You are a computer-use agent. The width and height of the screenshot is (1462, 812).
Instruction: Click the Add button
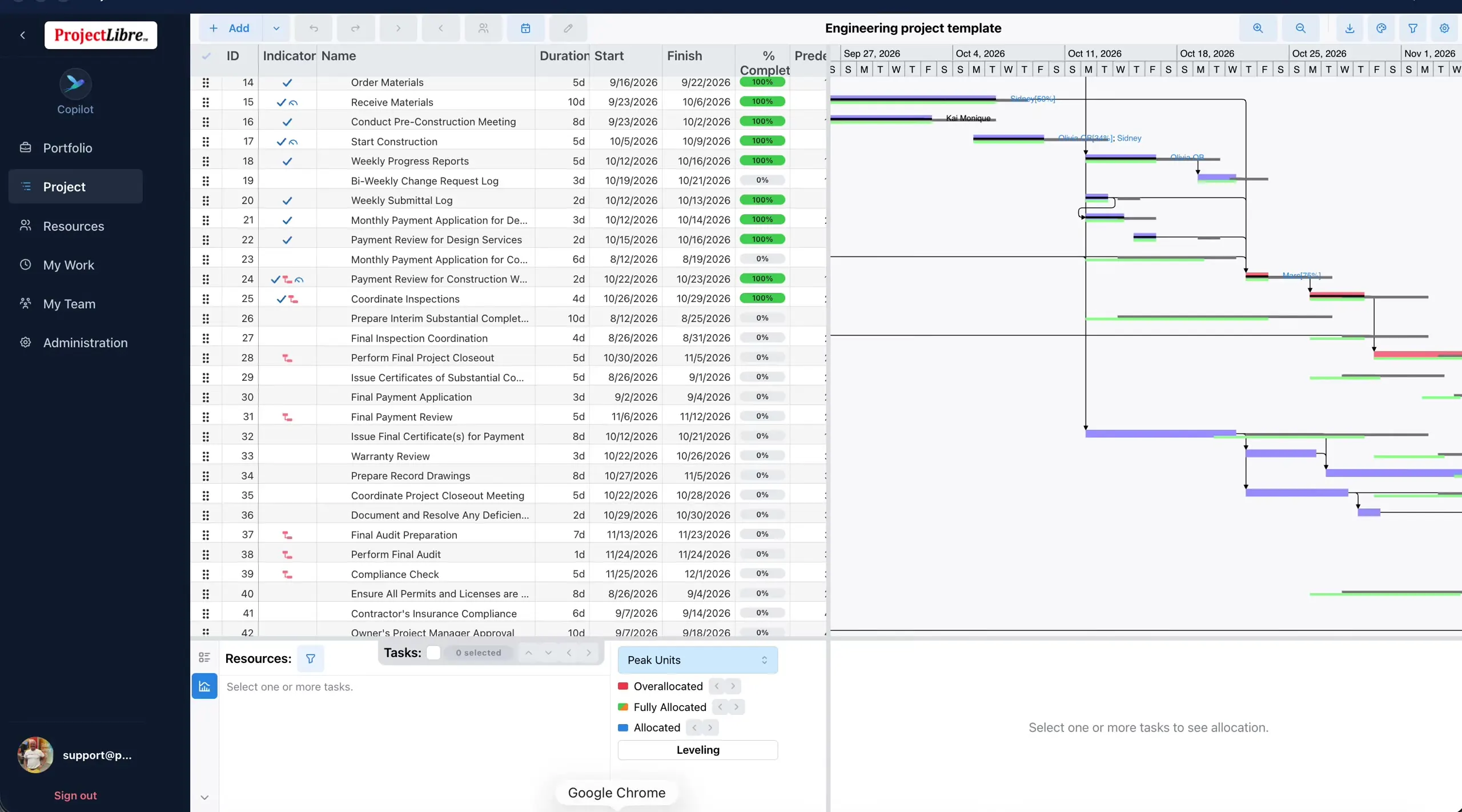click(231, 28)
